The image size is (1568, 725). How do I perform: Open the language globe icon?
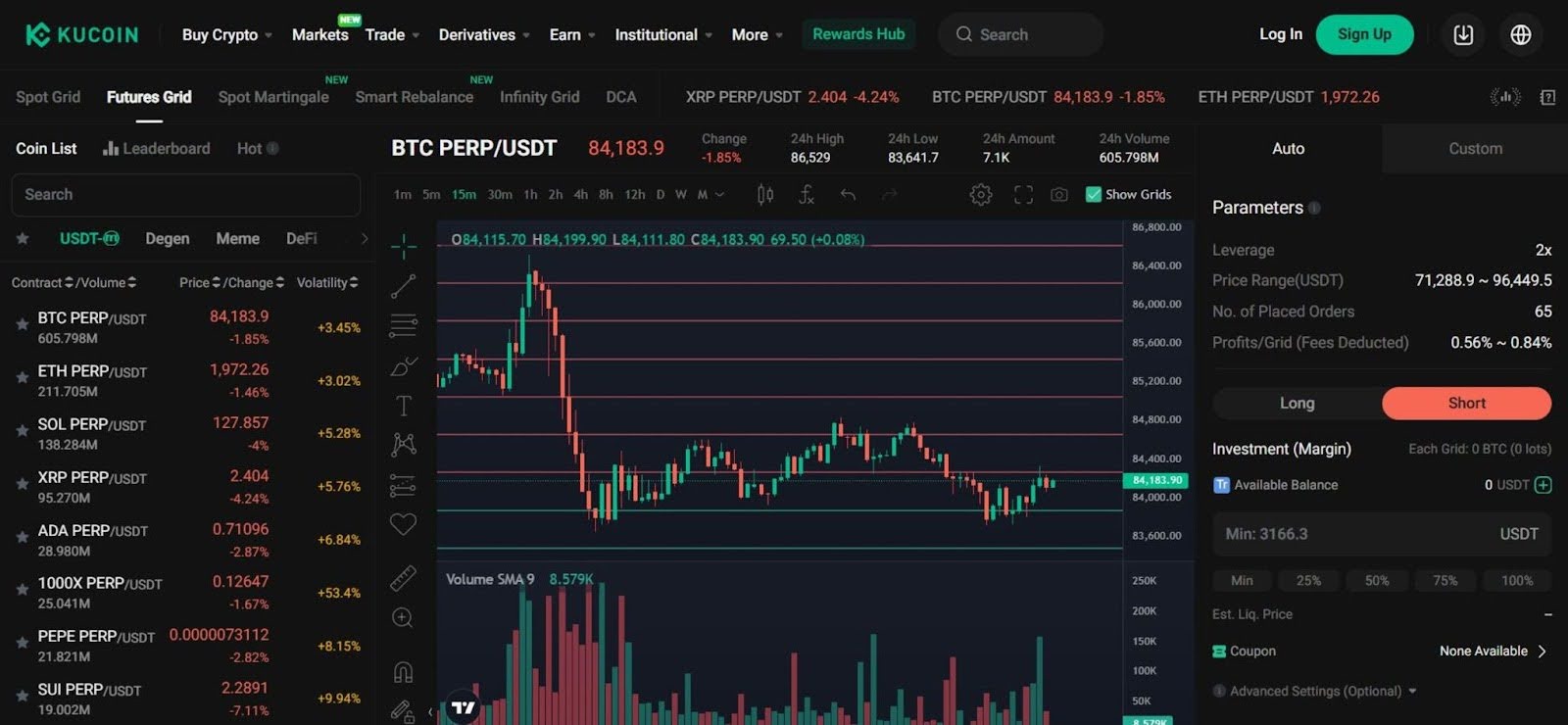coord(1521,34)
